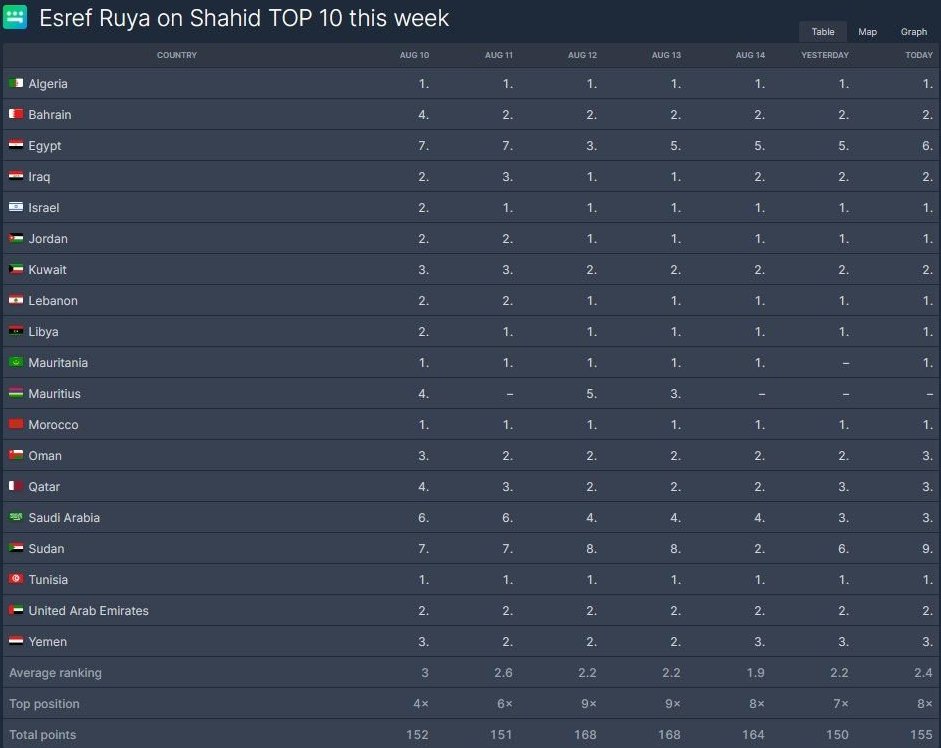Image resolution: width=941 pixels, height=748 pixels.
Task: Click the YESTERDAY column header
Action: click(825, 55)
